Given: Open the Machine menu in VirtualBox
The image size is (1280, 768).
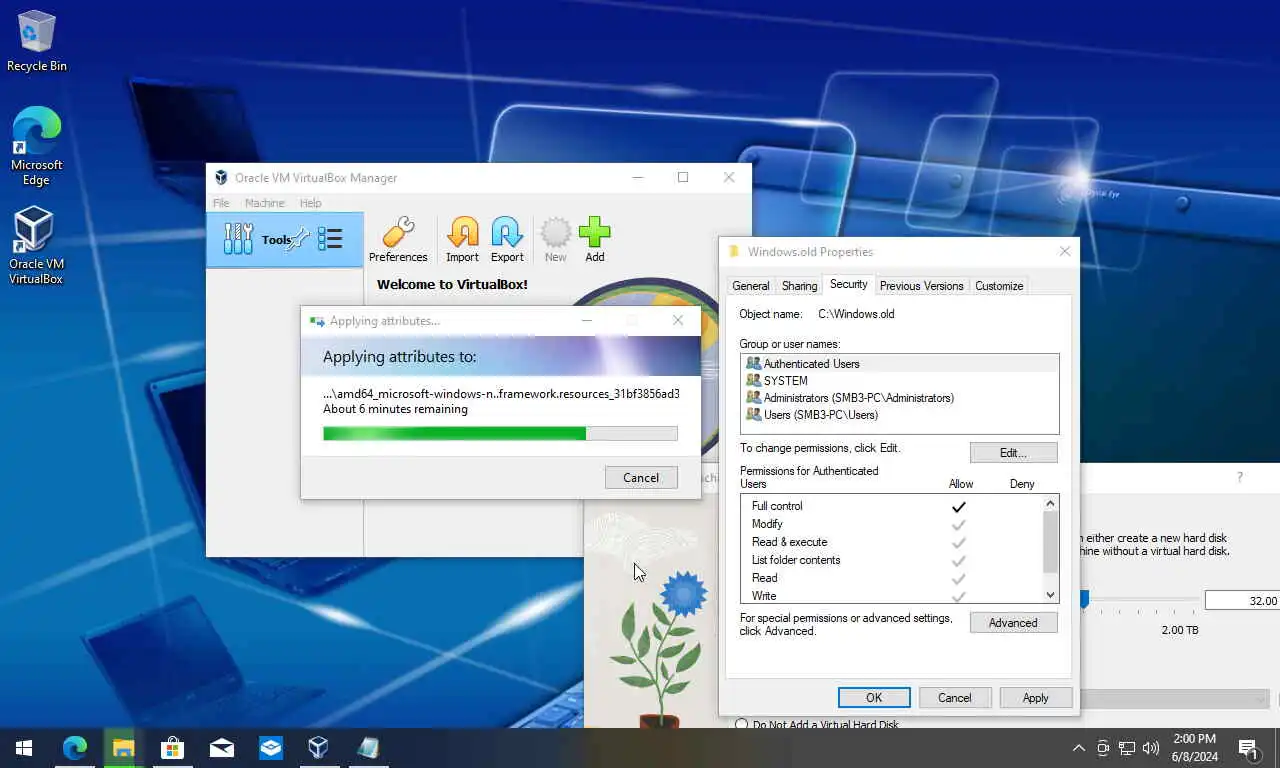Looking at the screenshot, I should tap(264, 203).
